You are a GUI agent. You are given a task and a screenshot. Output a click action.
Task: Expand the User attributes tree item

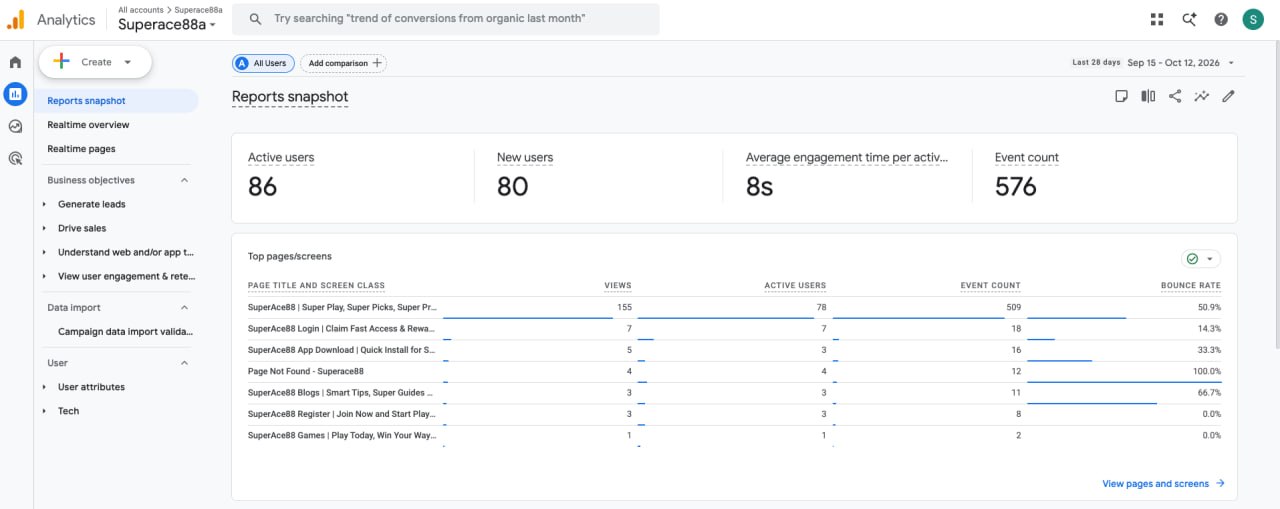[44, 387]
